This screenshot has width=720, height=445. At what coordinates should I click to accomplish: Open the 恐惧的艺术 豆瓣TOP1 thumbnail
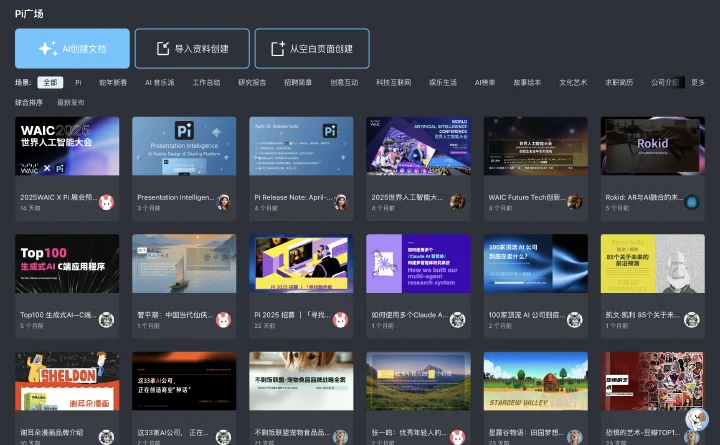pos(653,381)
